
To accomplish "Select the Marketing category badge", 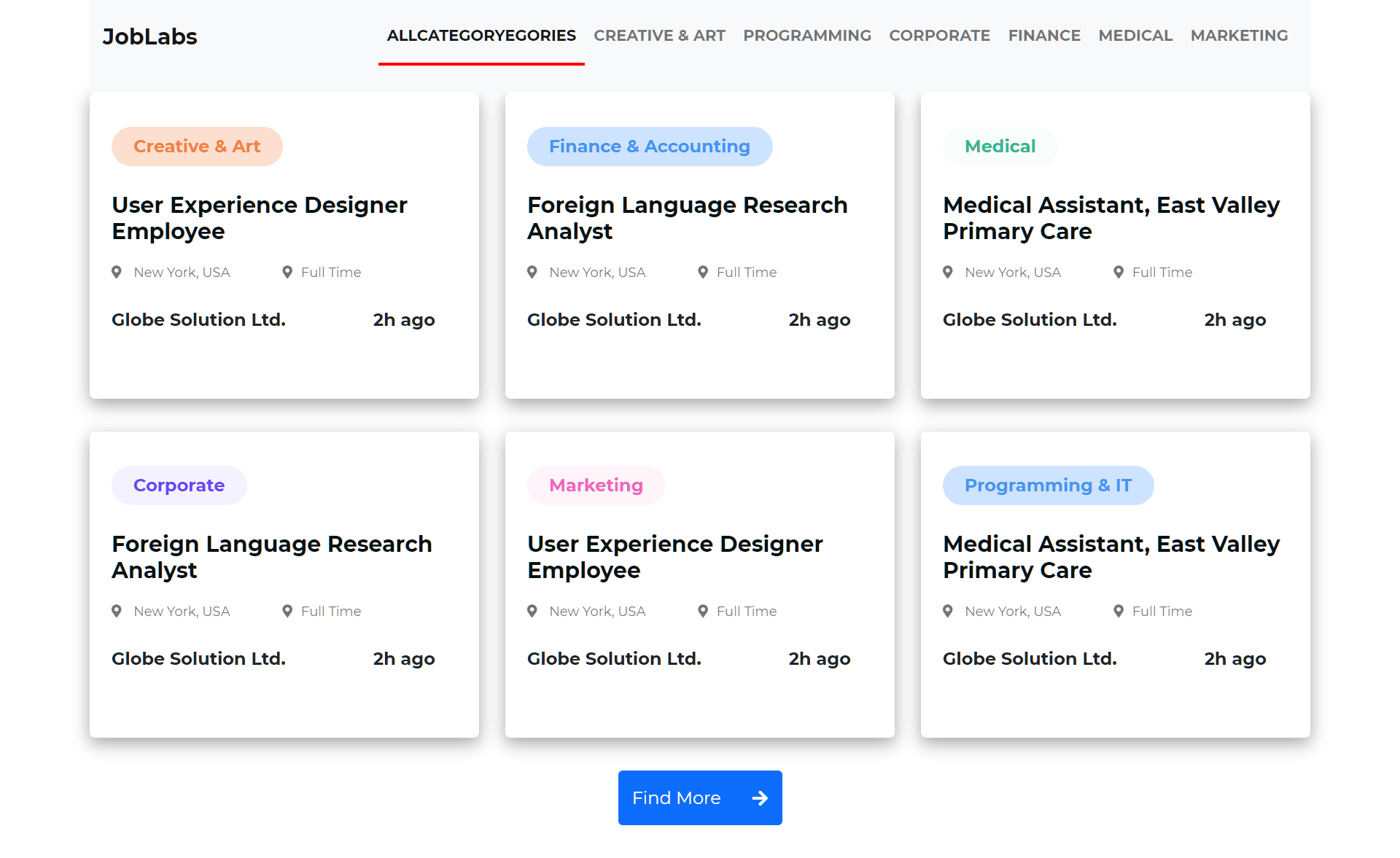I will pyautogui.click(x=596, y=485).
